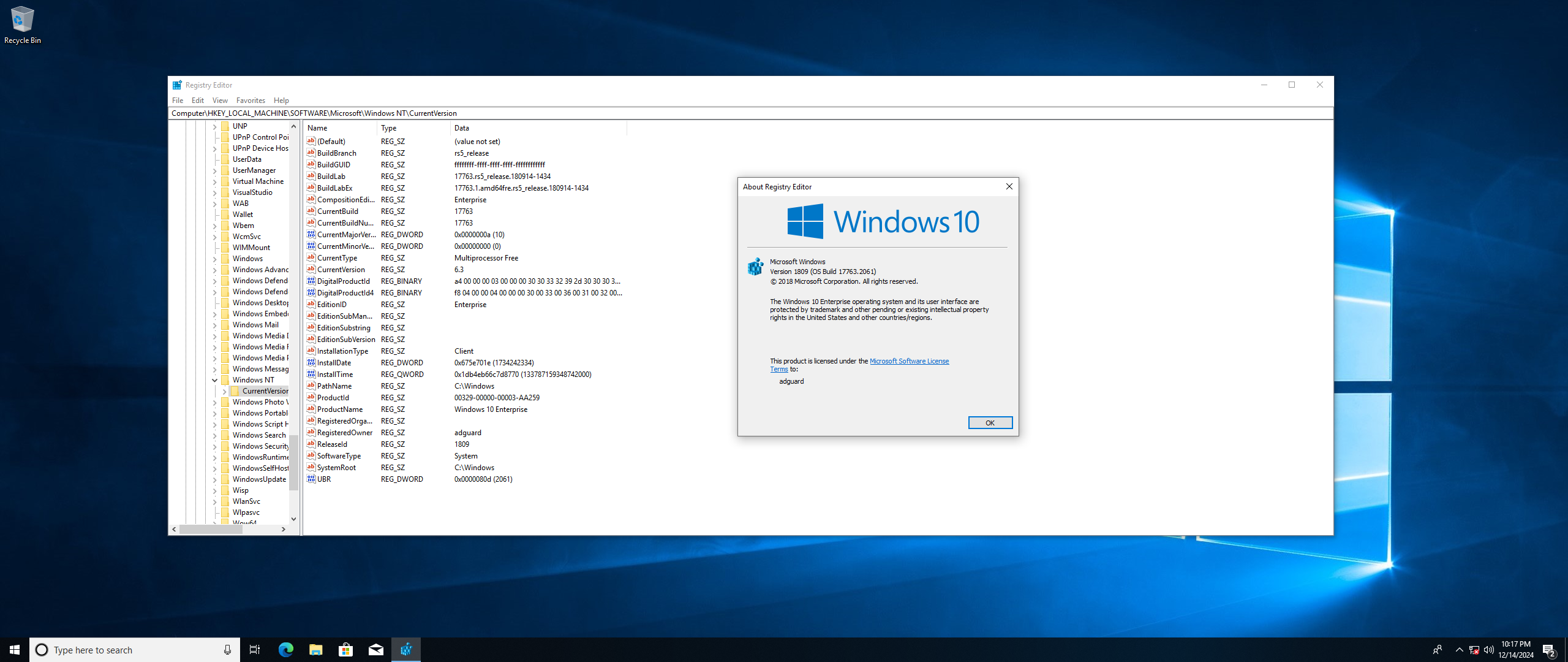The width and height of the screenshot is (1568, 662).
Task: Collapse the Windows NT tree node
Action: [215, 380]
